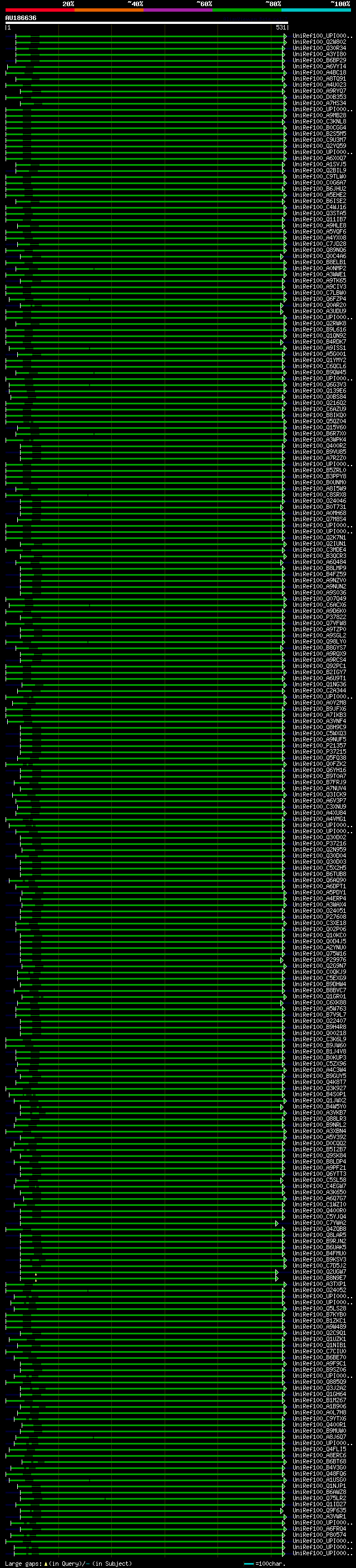Click the green alignment bar for UniRef100_Q2W802

pyautogui.click(x=150, y=42)
